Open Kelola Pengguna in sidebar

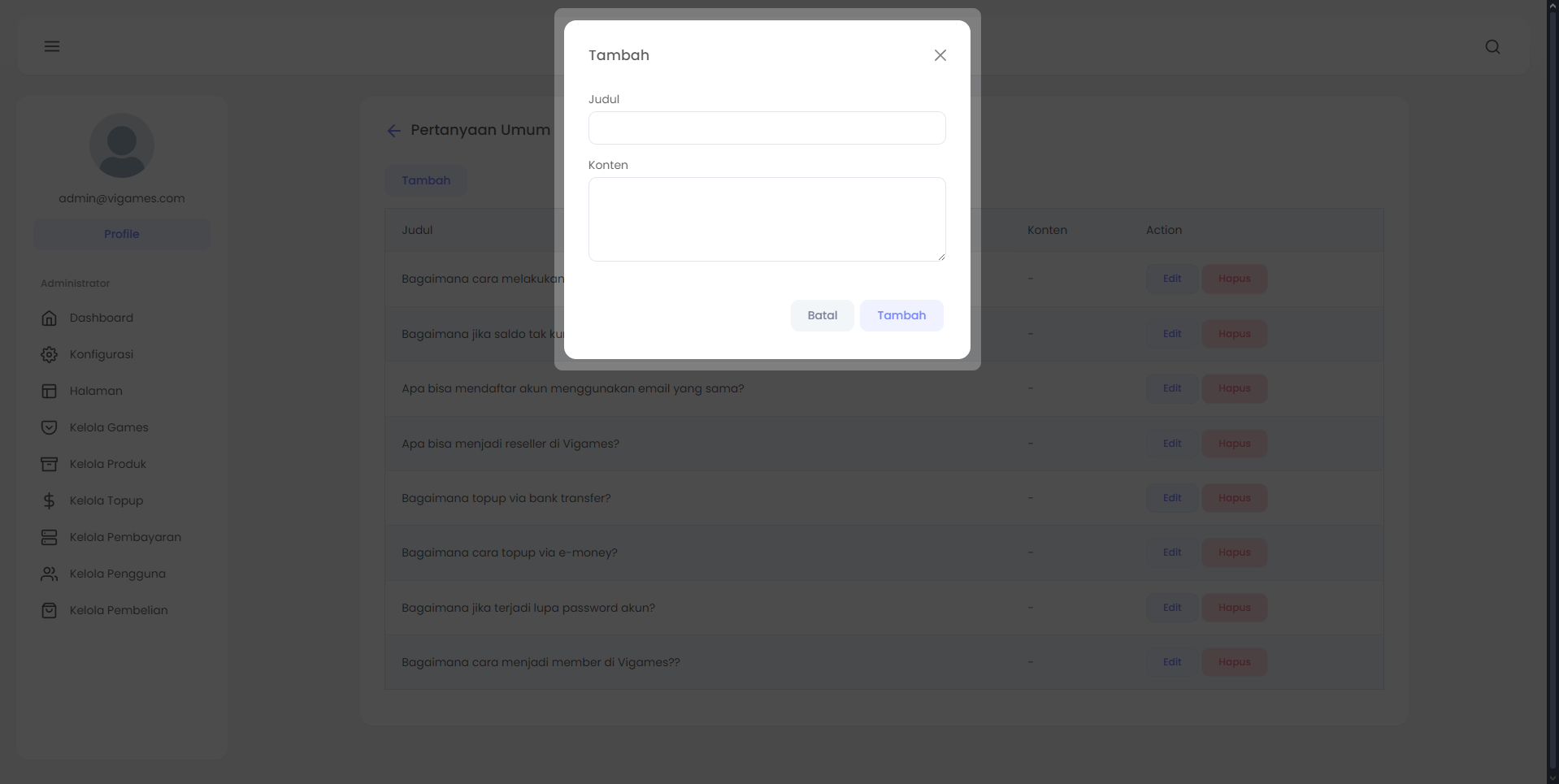point(118,574)
